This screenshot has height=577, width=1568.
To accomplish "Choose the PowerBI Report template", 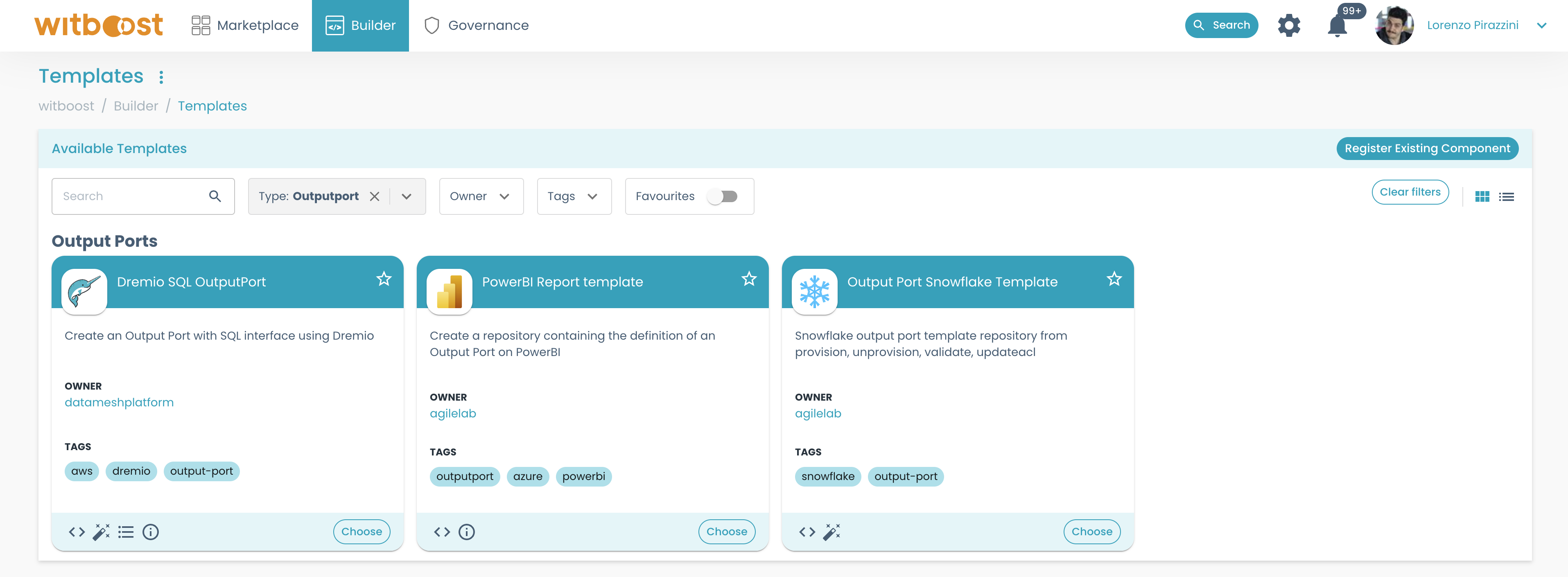I will tap(726, 531).
